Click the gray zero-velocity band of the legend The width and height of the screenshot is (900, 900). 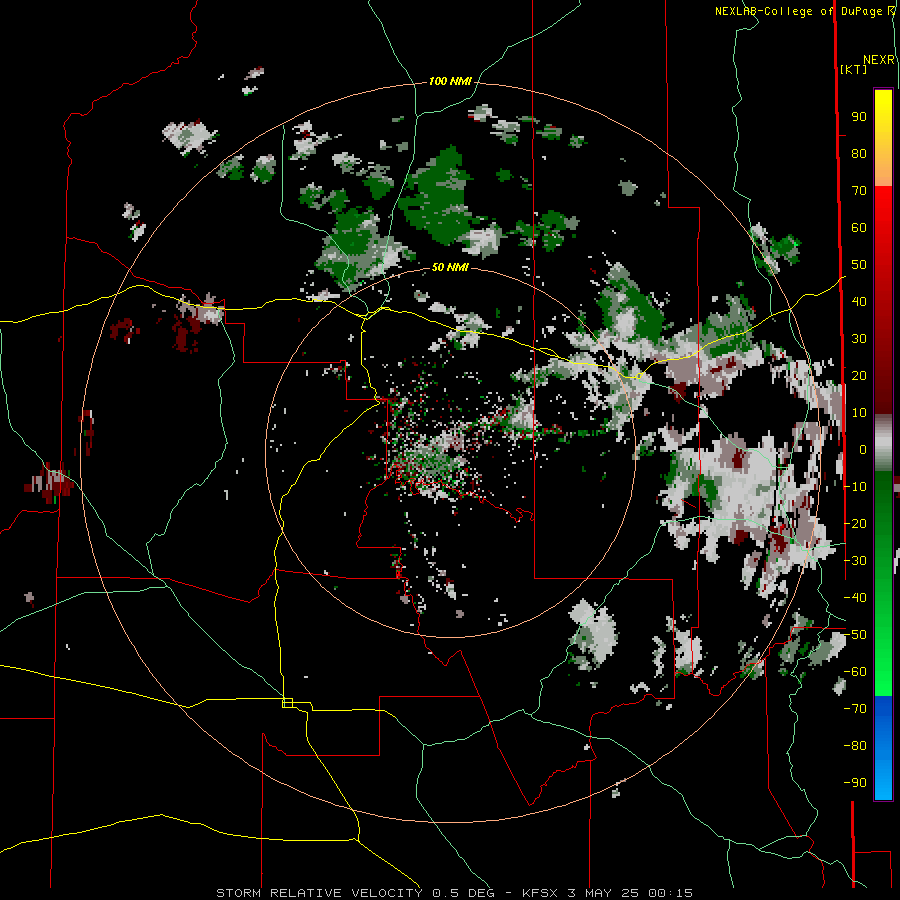tap(883, 443)
